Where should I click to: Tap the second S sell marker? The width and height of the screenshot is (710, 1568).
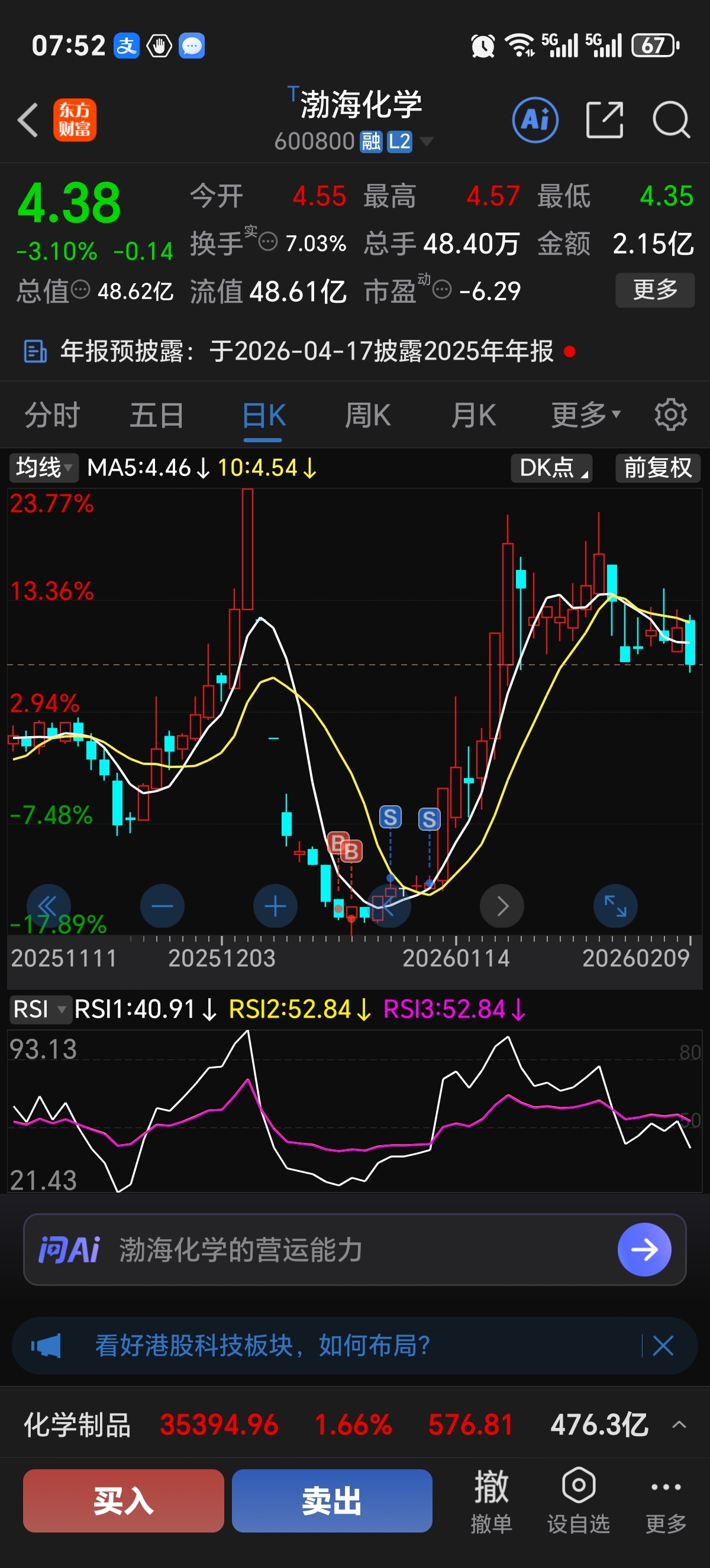tap(429, 819)
